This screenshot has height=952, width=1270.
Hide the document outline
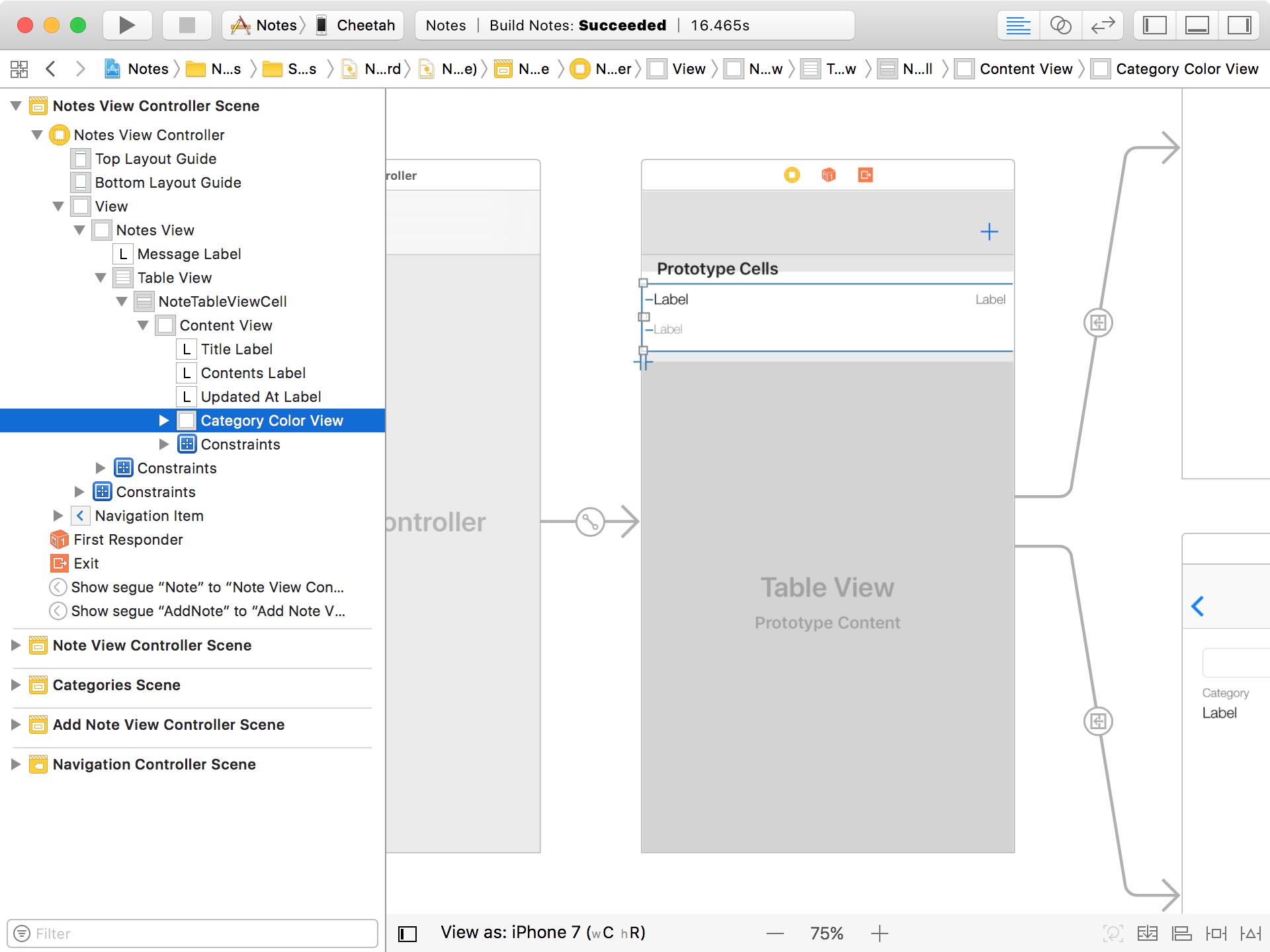click(407, 933)
